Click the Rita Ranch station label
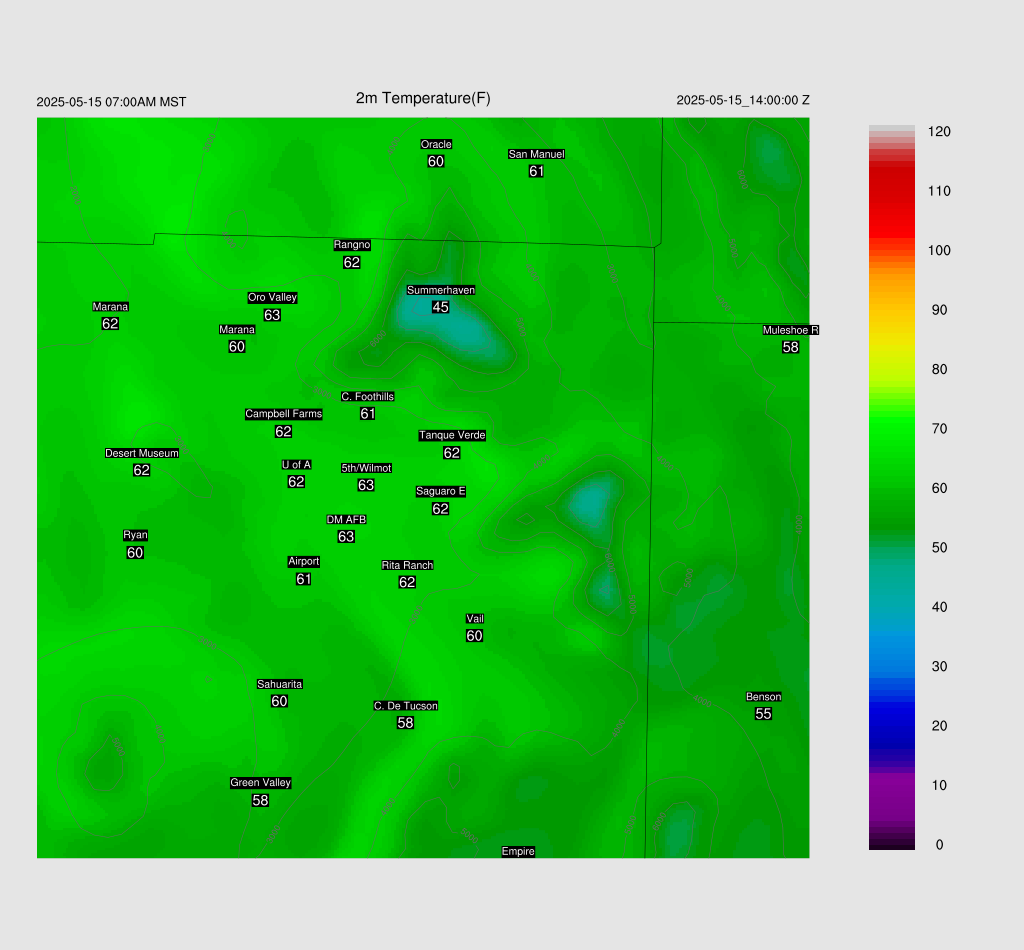Image resolution: width=1024 pixels, height=950 pixels. tap(408, 565)
